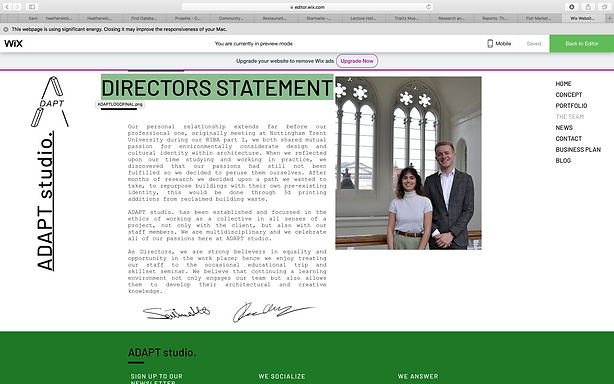Open the PORTFOLIO menu link
Image resolution: width=614 pixels, height=384 pixels.
coord(571,106)
